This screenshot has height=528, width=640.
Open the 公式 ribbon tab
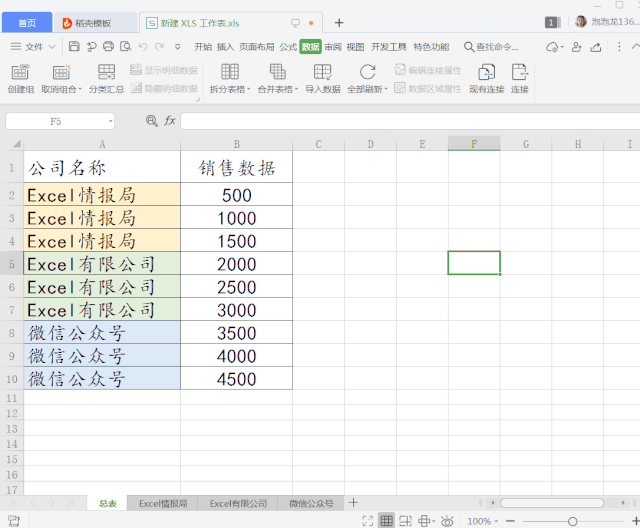288,47
